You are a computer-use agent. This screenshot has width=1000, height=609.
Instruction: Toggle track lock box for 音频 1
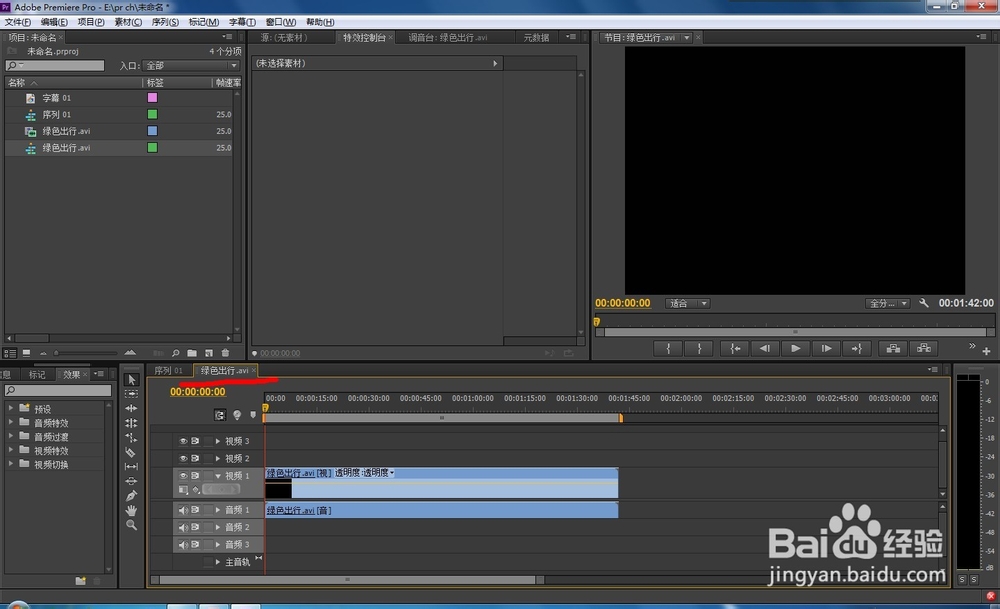pyautogui.click(x=208, y=510)
